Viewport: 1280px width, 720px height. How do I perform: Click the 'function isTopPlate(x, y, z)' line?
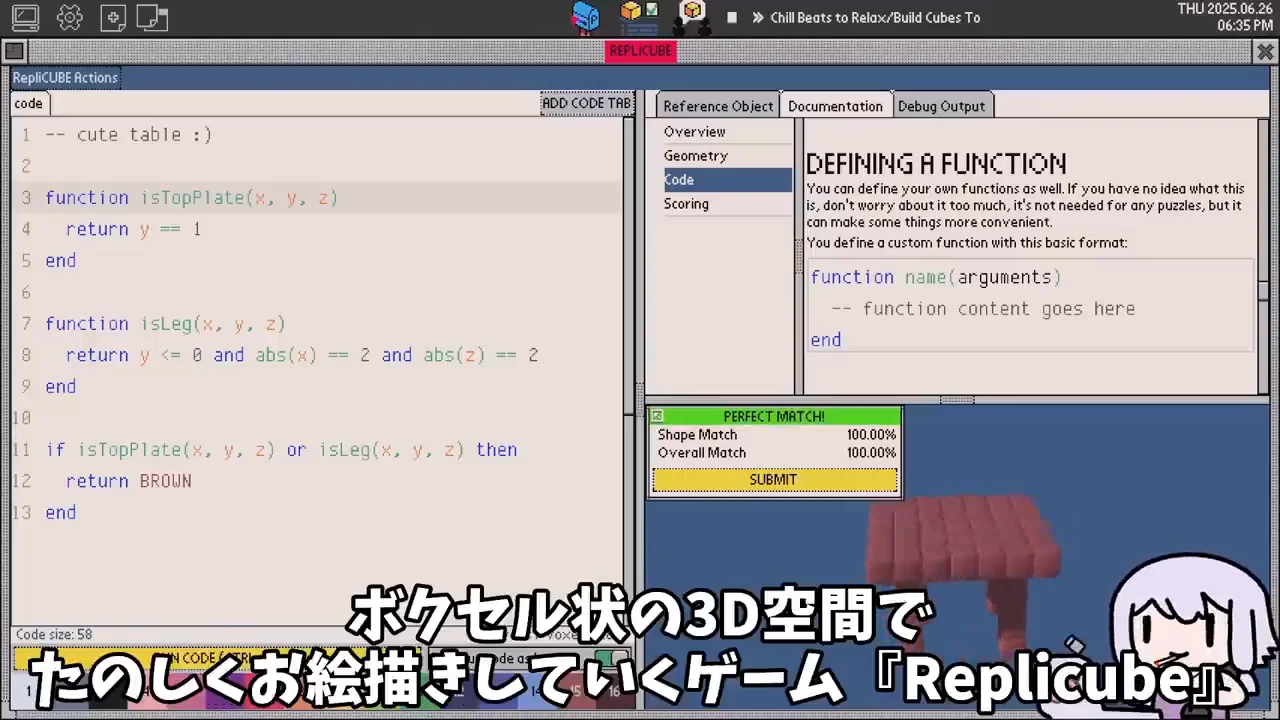coord(192,198)
